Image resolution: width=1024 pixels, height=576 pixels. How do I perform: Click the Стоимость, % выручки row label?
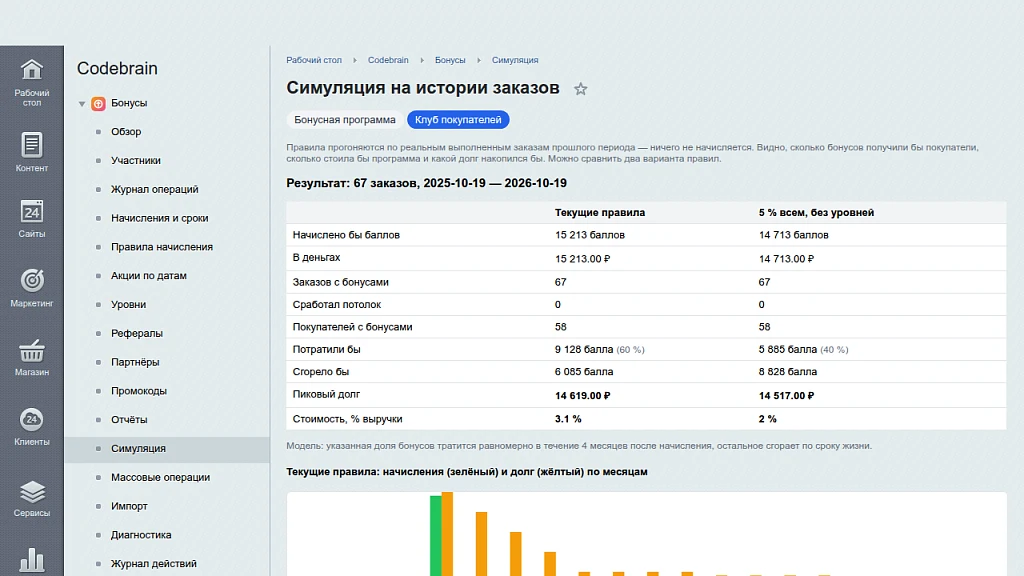(347, 419)
